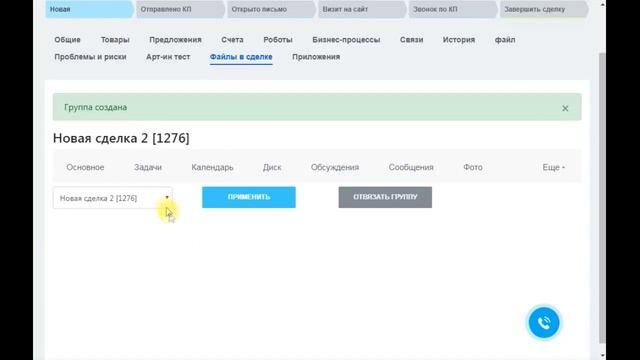Open the файл tab
640x360 pixels.
505,40
